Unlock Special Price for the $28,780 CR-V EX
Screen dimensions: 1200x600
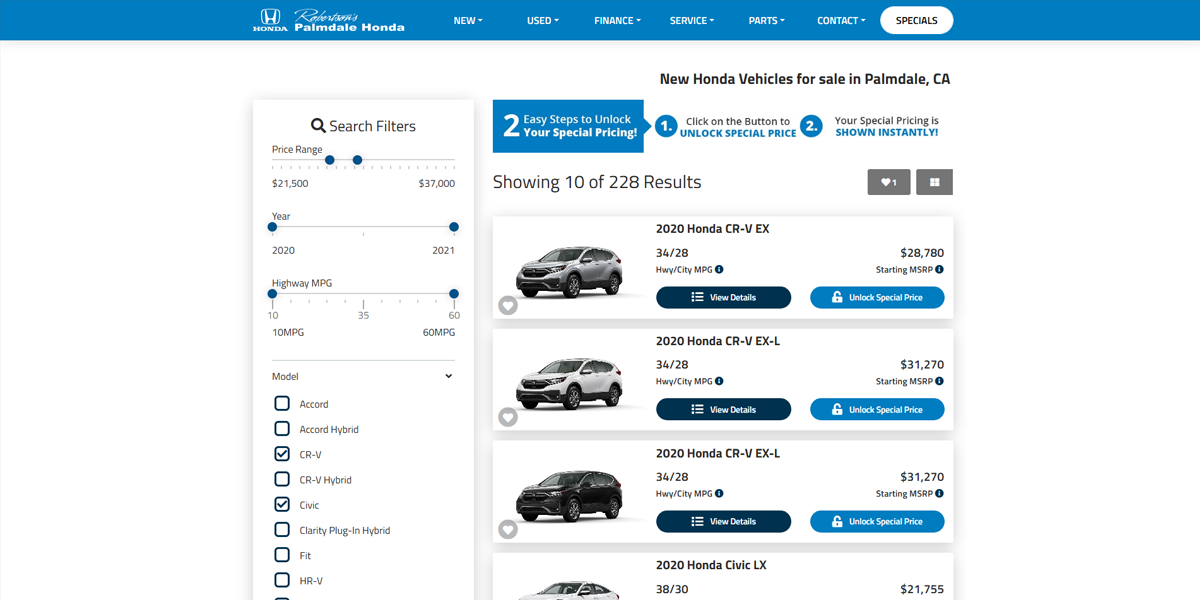click(877, 297)
